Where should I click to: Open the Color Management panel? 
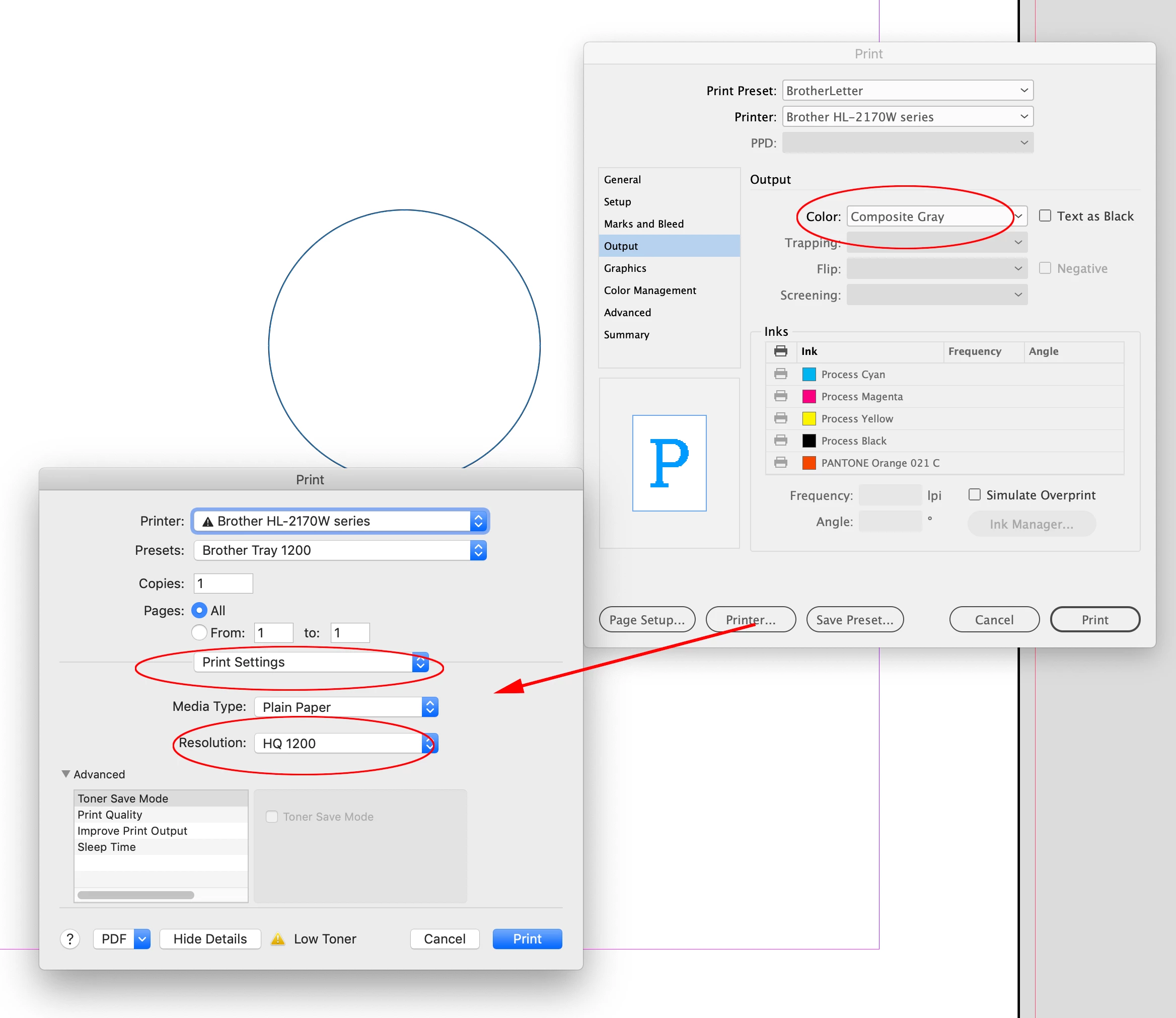point(649,290)
